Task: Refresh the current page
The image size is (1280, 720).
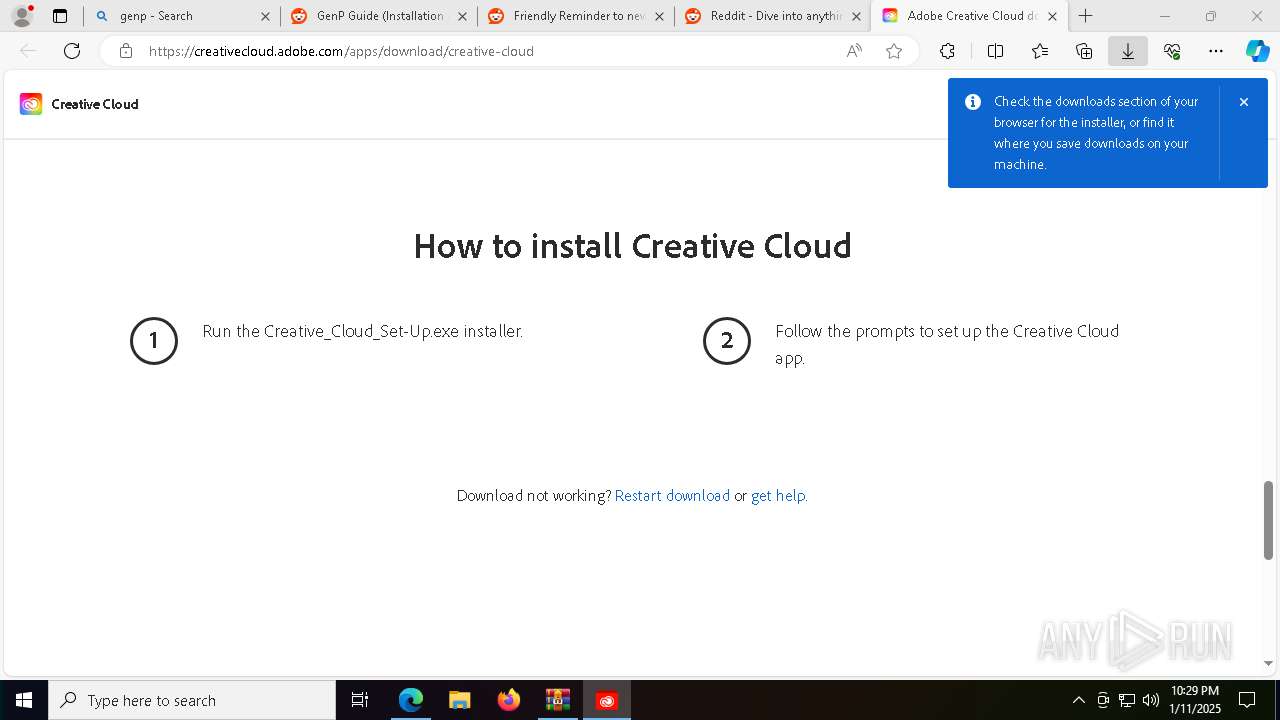Action: [x=72, y=51]
